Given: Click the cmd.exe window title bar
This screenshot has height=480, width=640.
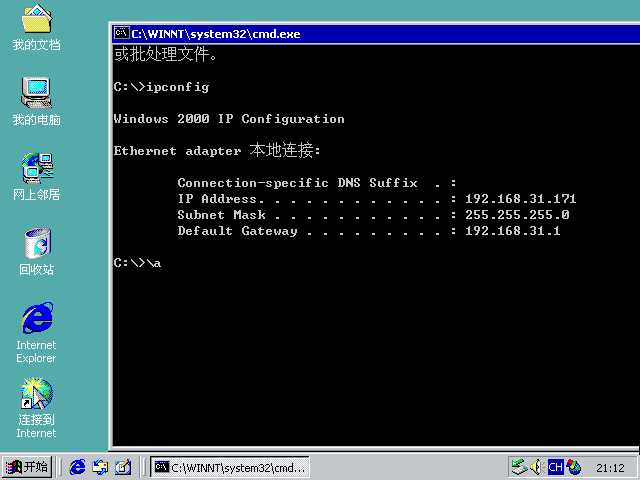Looking at the screenshot, I should click(376, 33).
